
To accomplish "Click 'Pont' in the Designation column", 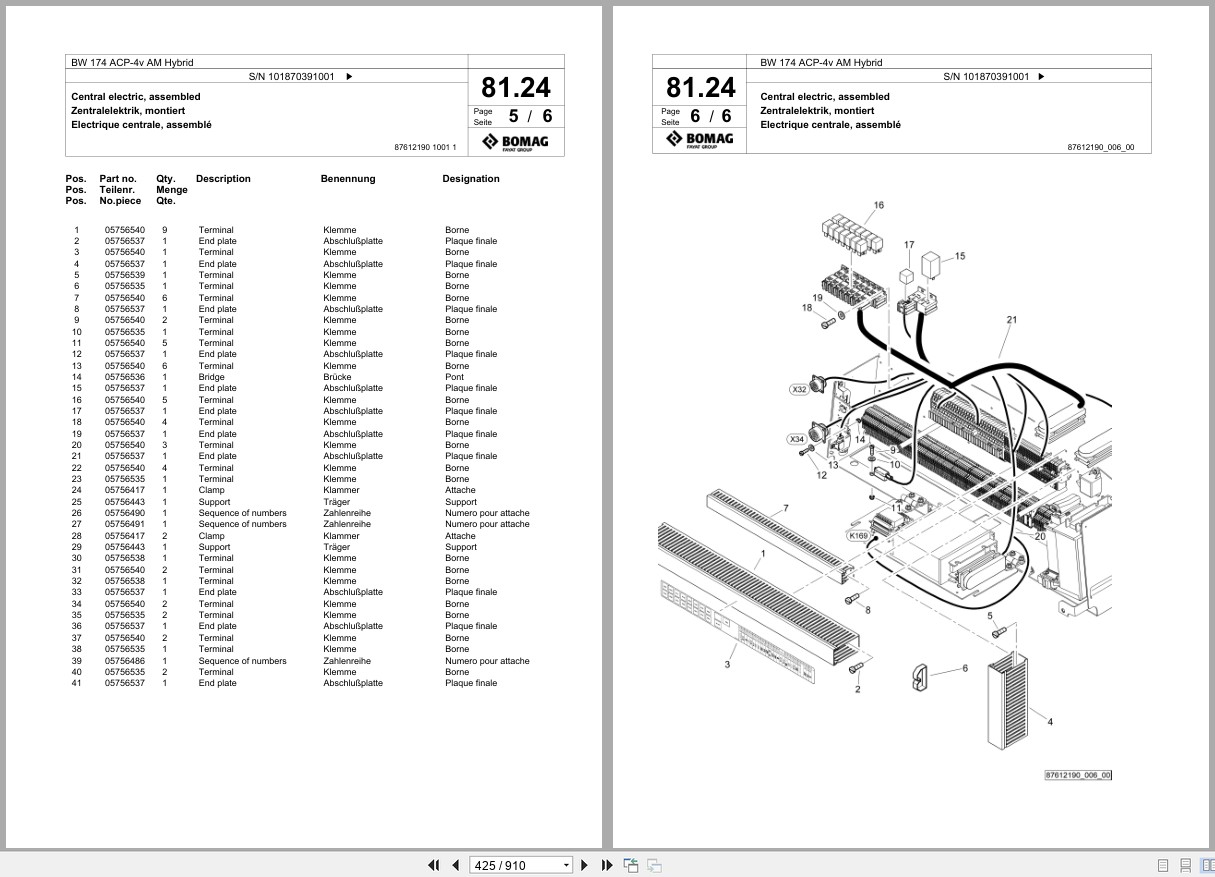I will click(x=455, y=377).
